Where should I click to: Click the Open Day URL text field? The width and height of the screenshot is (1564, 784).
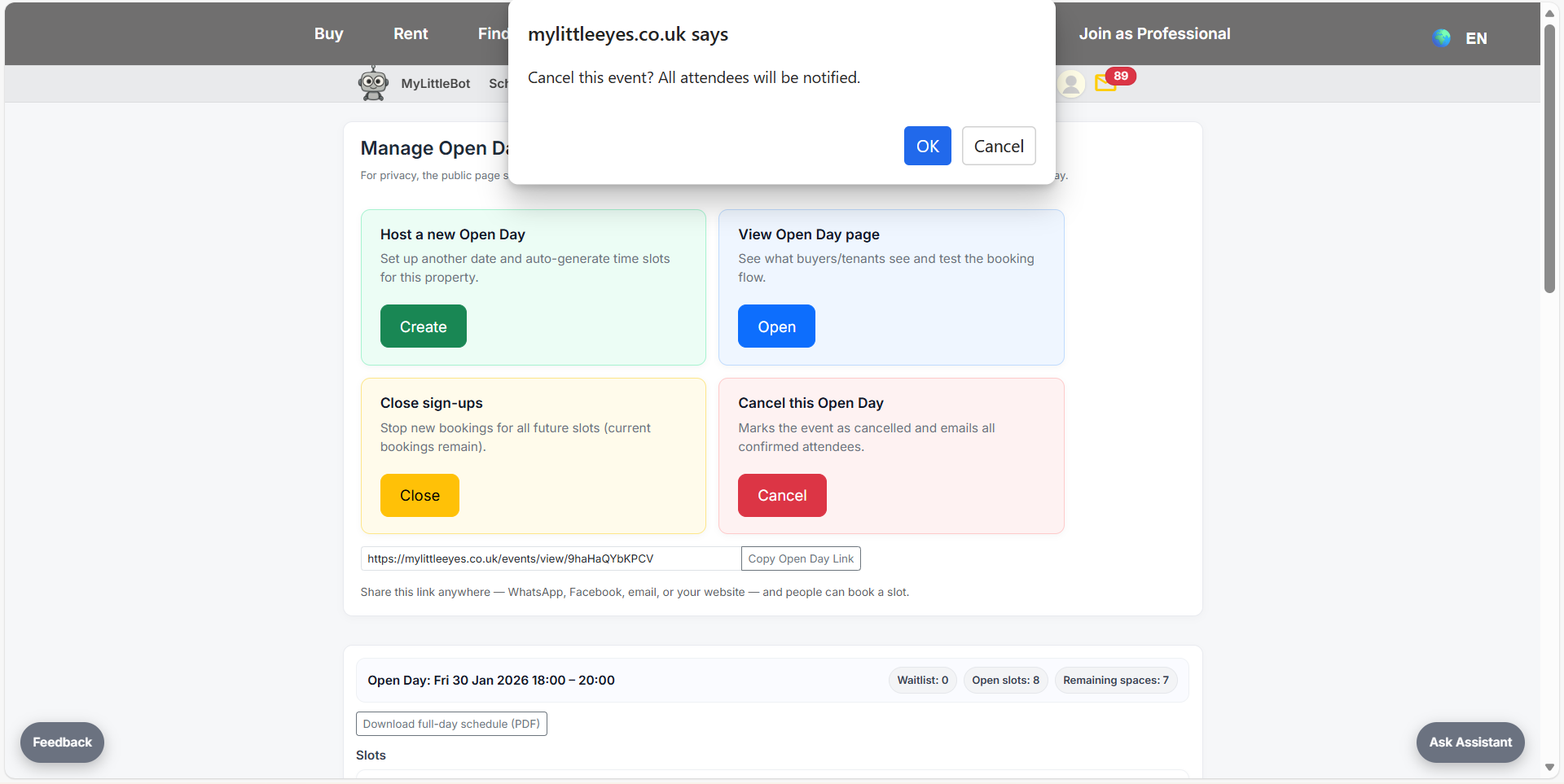(550, 558)
